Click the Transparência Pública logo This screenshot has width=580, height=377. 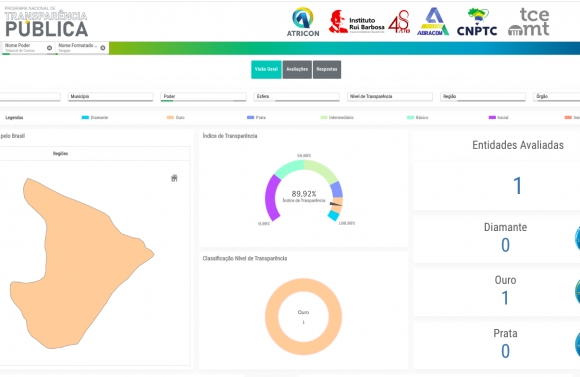46,22
